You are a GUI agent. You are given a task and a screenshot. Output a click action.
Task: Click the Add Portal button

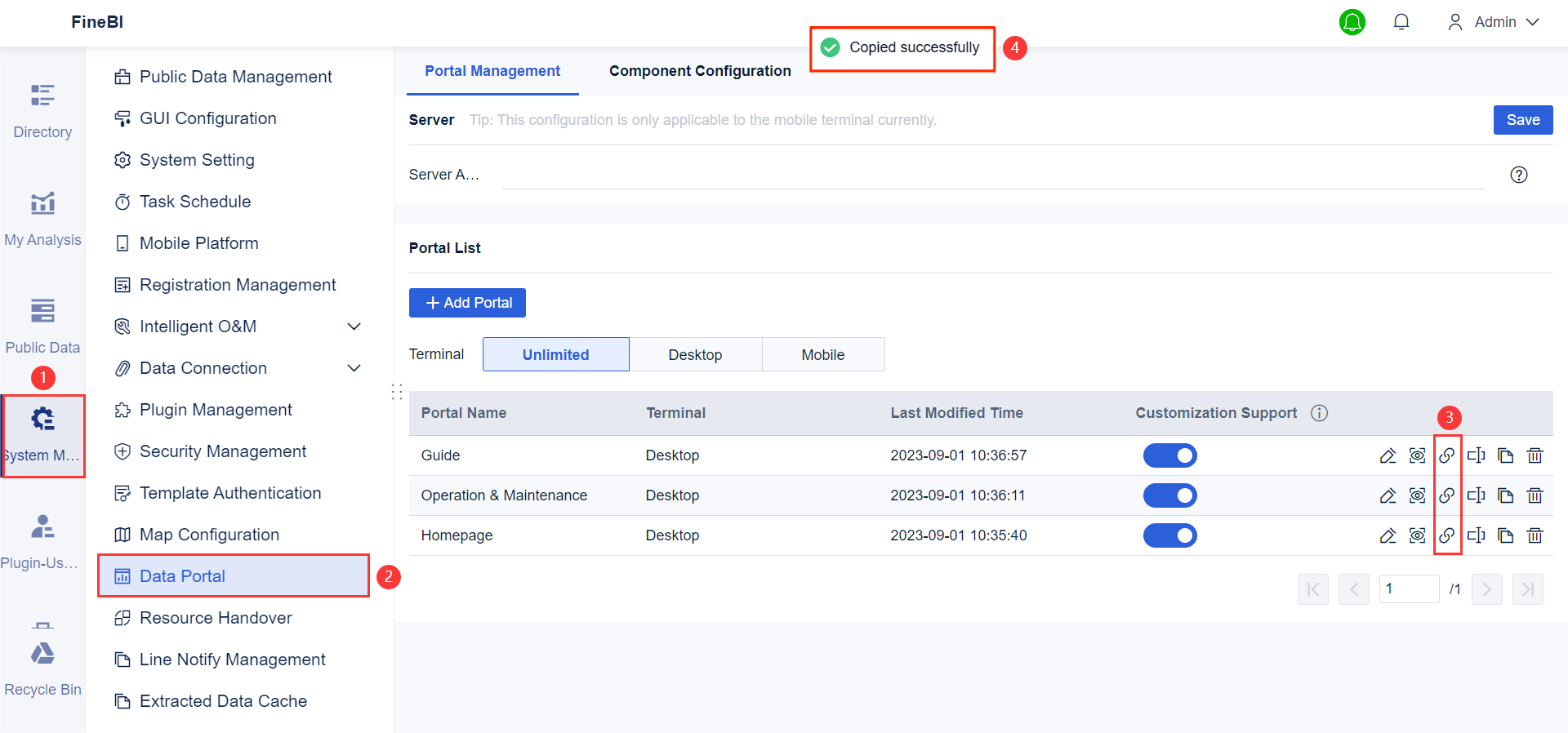coord(467,303)
